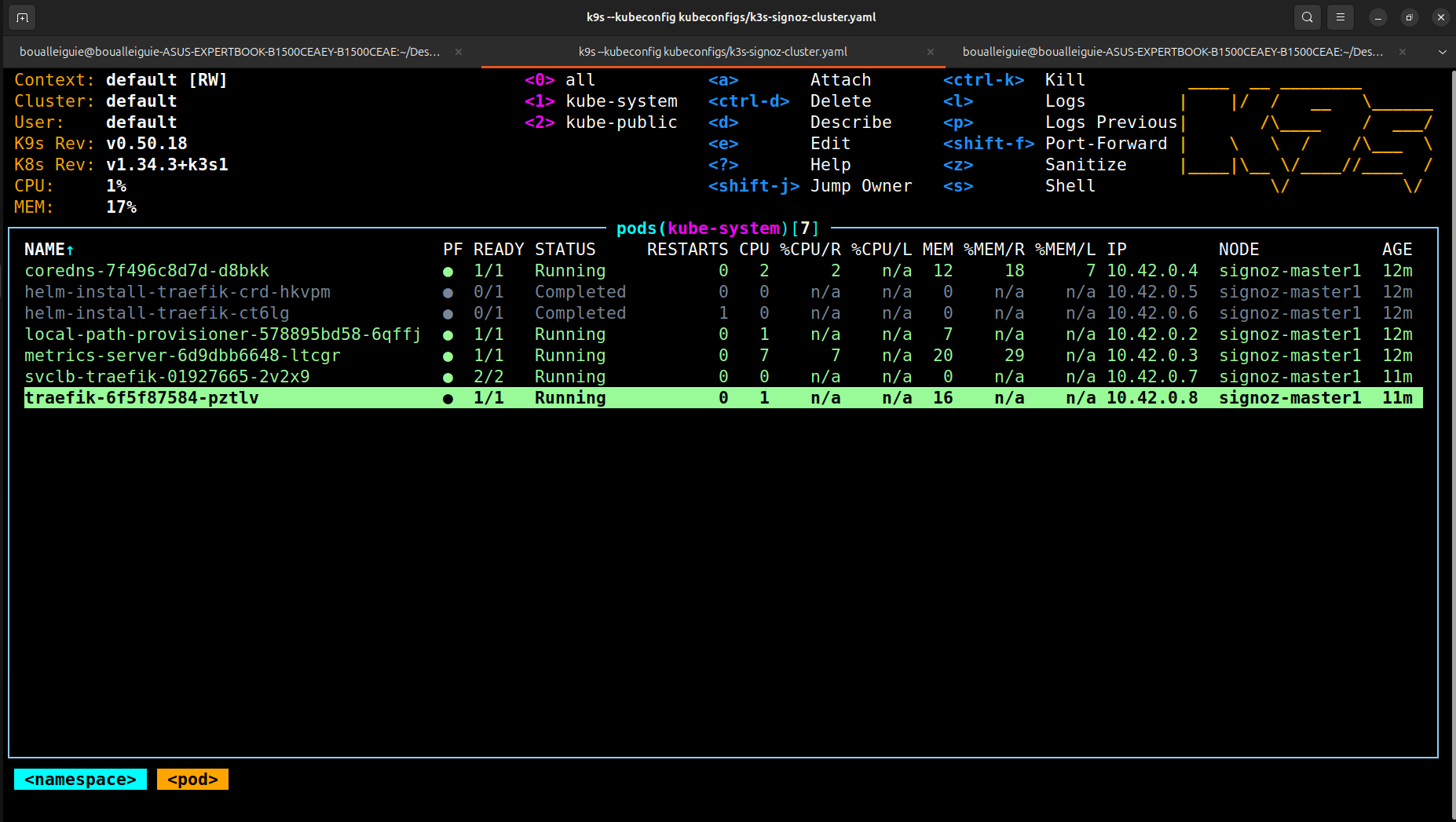This screenshot has height=822, width=1456.
Task: Click the MEM value 17%
Action: click(x=122, y=207)
